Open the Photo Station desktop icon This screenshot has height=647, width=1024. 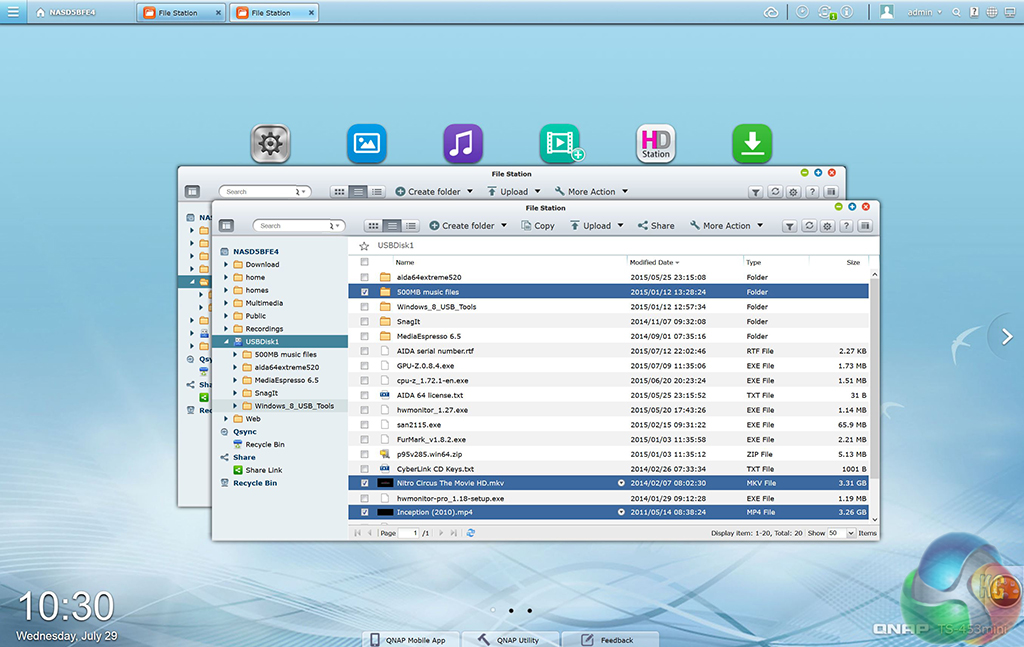366,144
